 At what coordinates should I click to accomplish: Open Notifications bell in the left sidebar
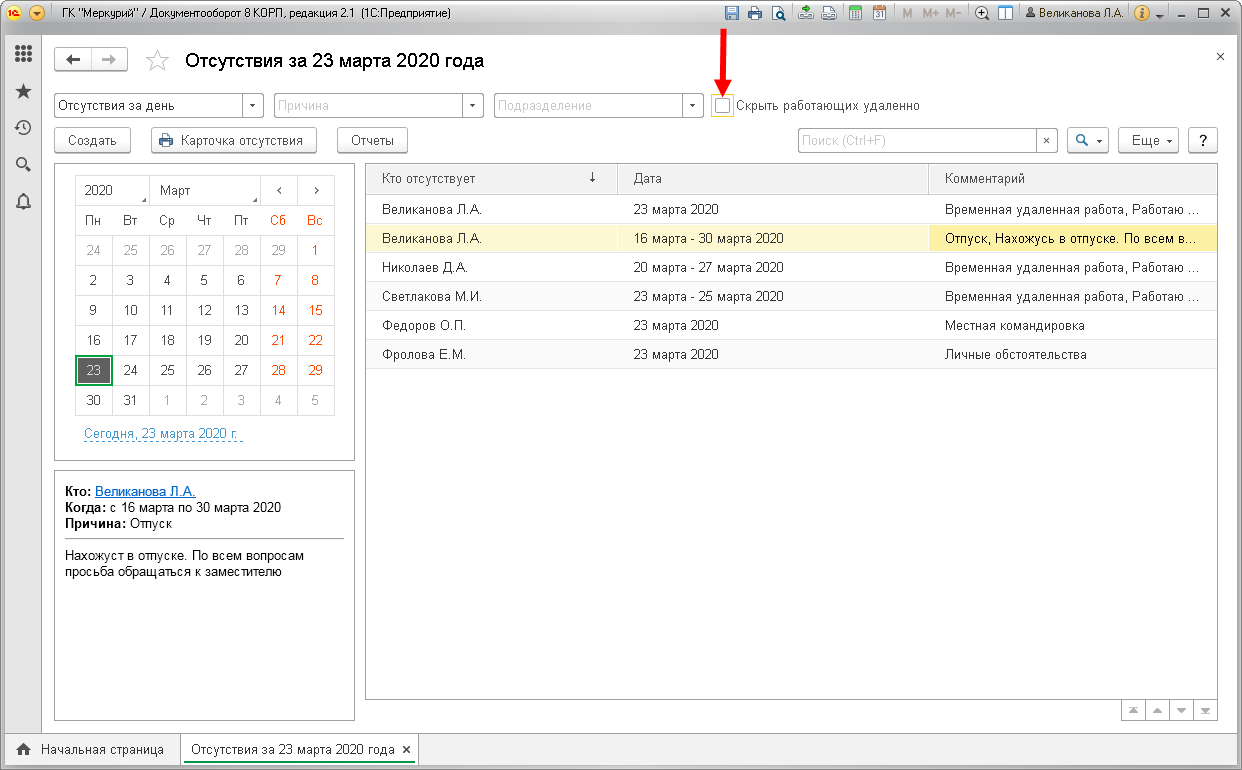pyautogui.click(x=23, y=201)
